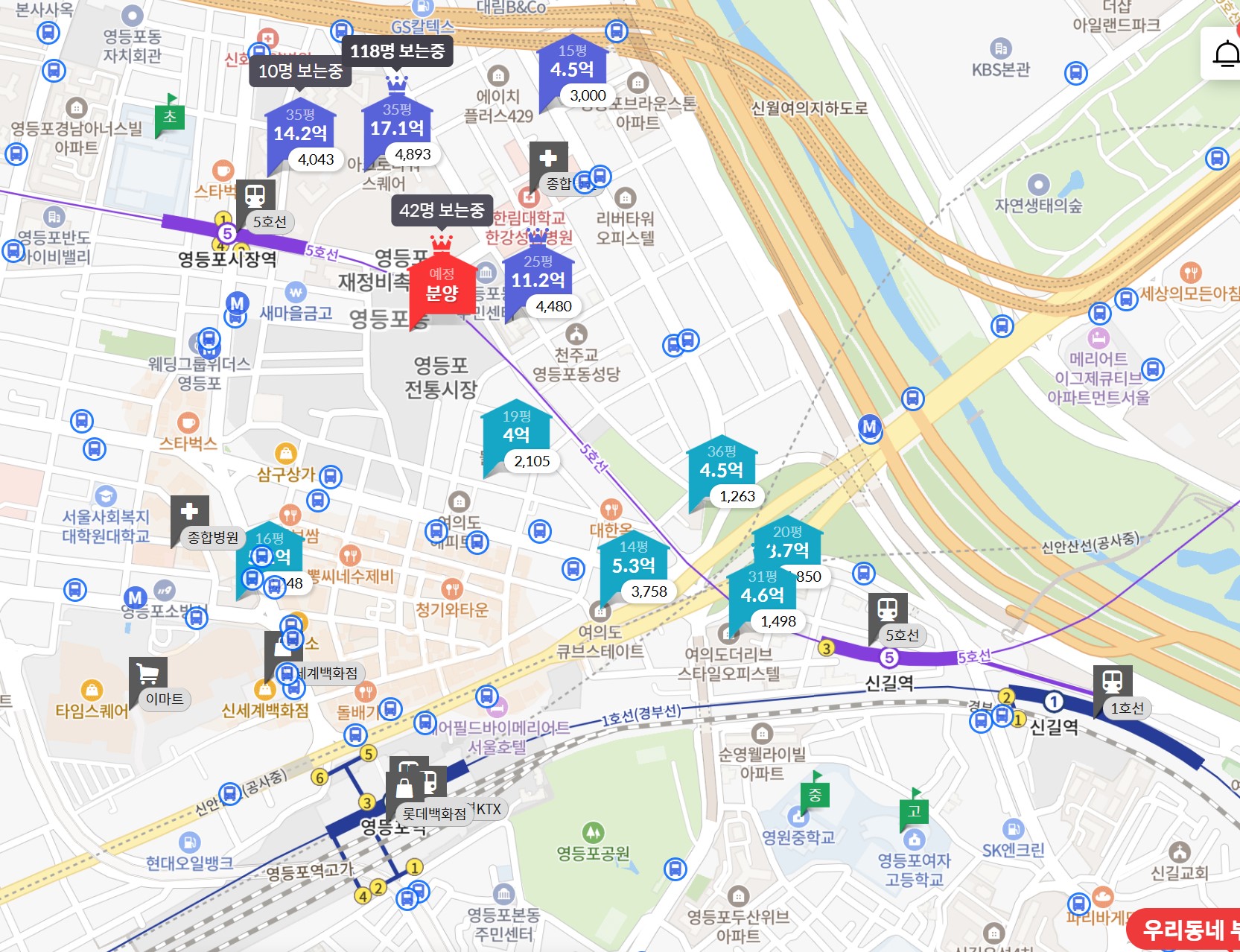Image resolution: width=1240 pixels, height=952 pixels.
Task: Click the 10명 보는중 viewer badge
Action: (x=300, y=72)
